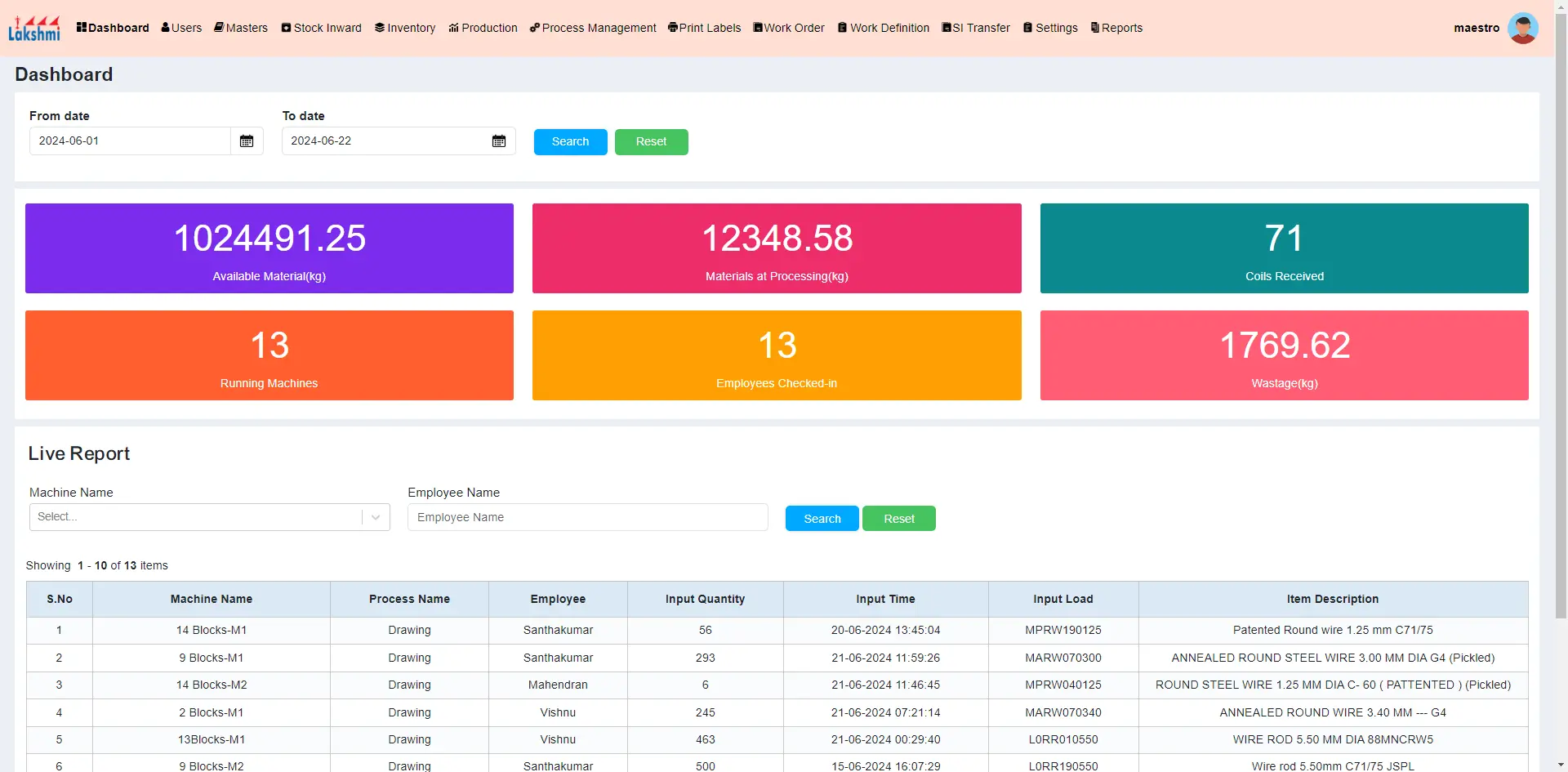Screen dimensions: 1568x772
Task: Click input load L0RR010550
Action: 1063,739
